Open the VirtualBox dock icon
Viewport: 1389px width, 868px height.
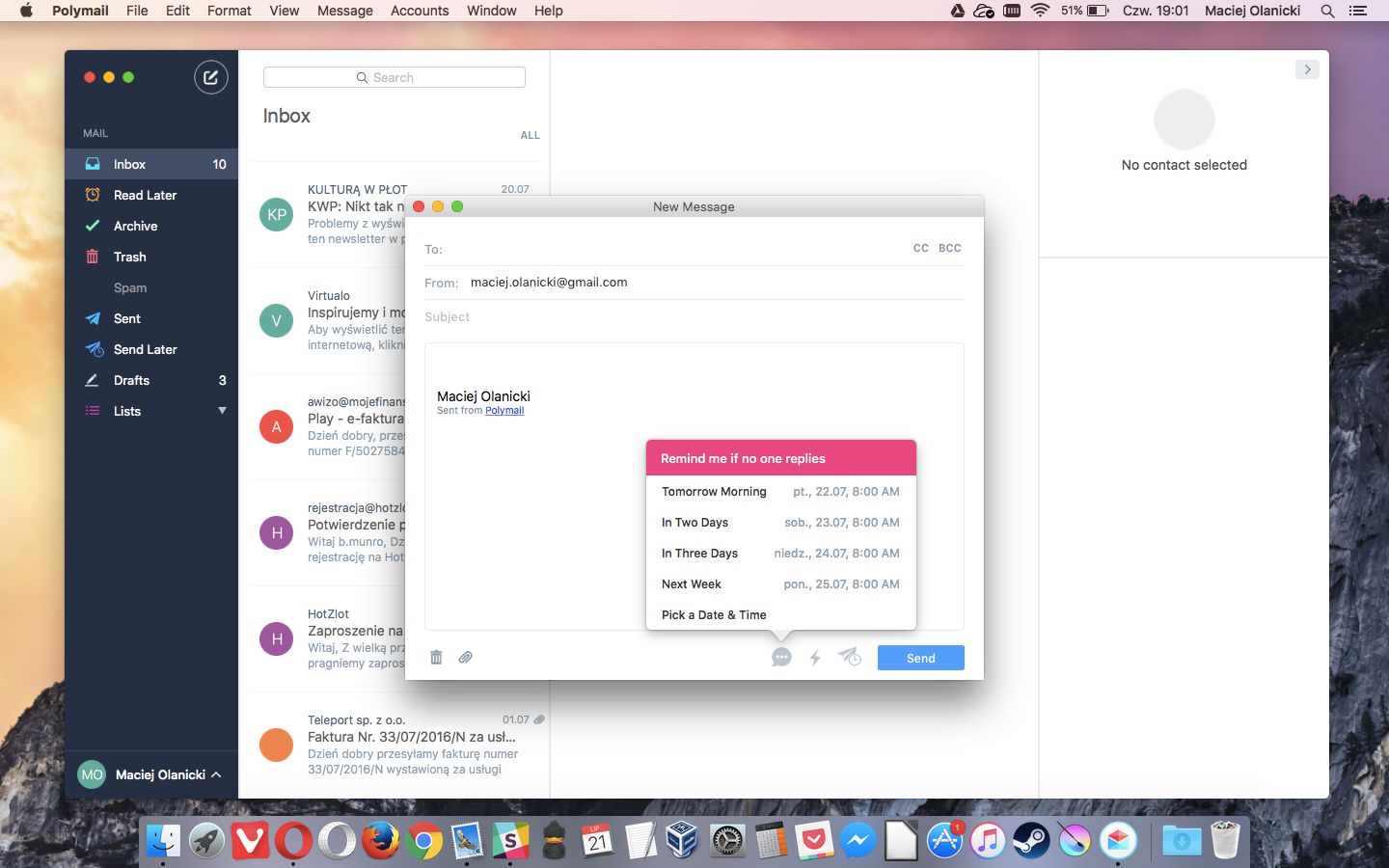click(x=684, y=841)
